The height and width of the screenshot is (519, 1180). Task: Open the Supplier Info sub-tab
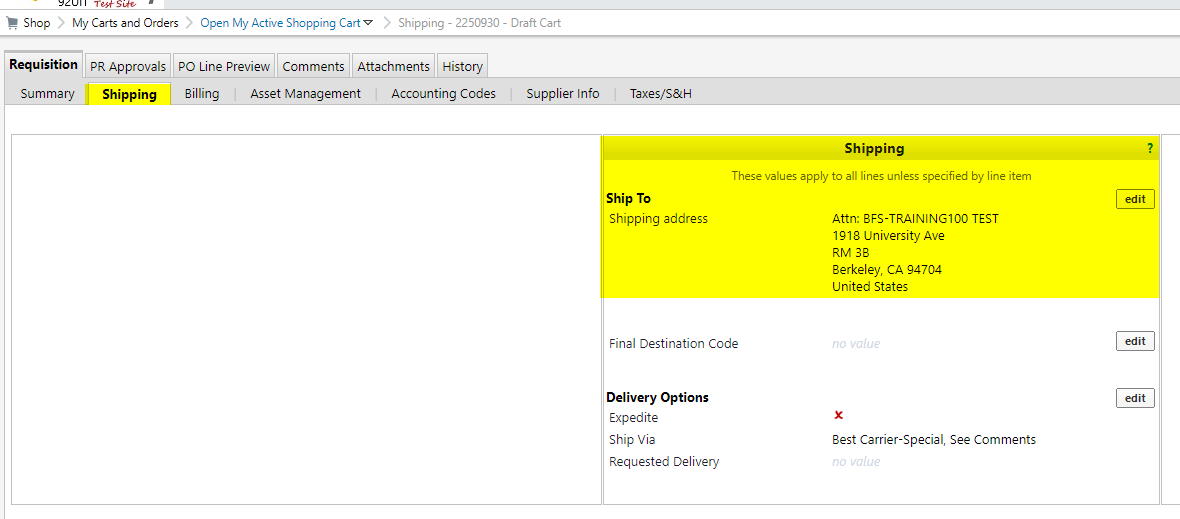coord(563,94)
